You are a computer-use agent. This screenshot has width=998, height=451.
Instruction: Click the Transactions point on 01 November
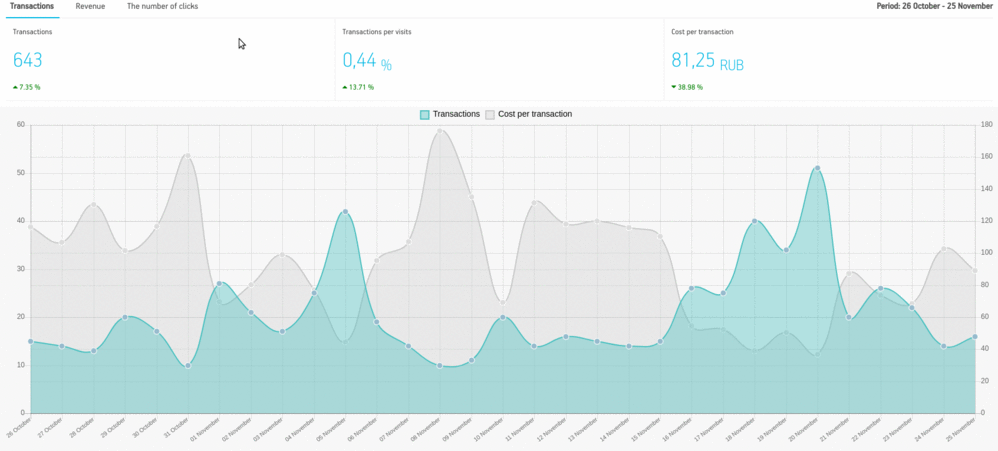(219, 284)
